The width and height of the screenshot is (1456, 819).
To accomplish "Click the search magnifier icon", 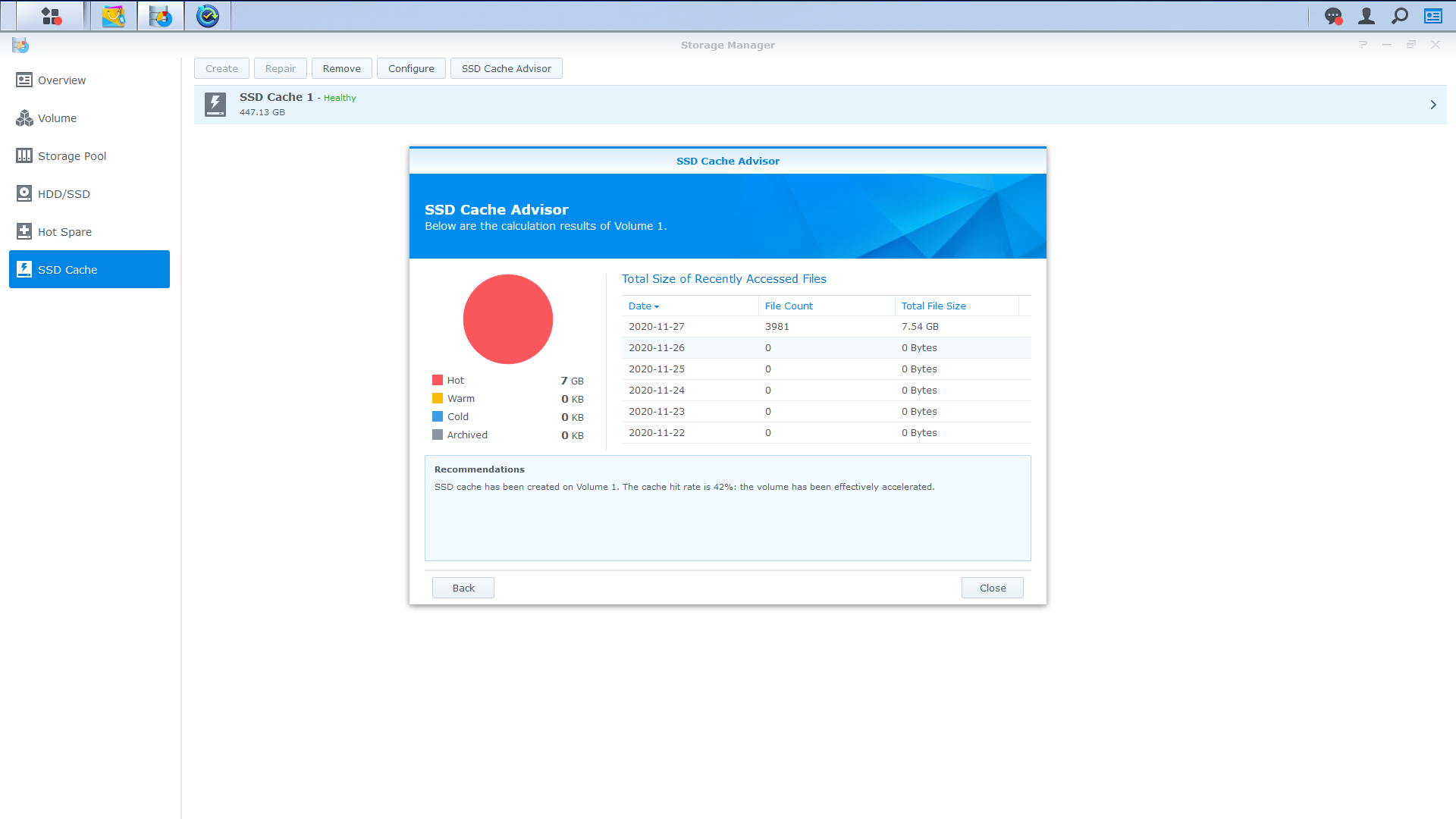I will coord(1400,16).
